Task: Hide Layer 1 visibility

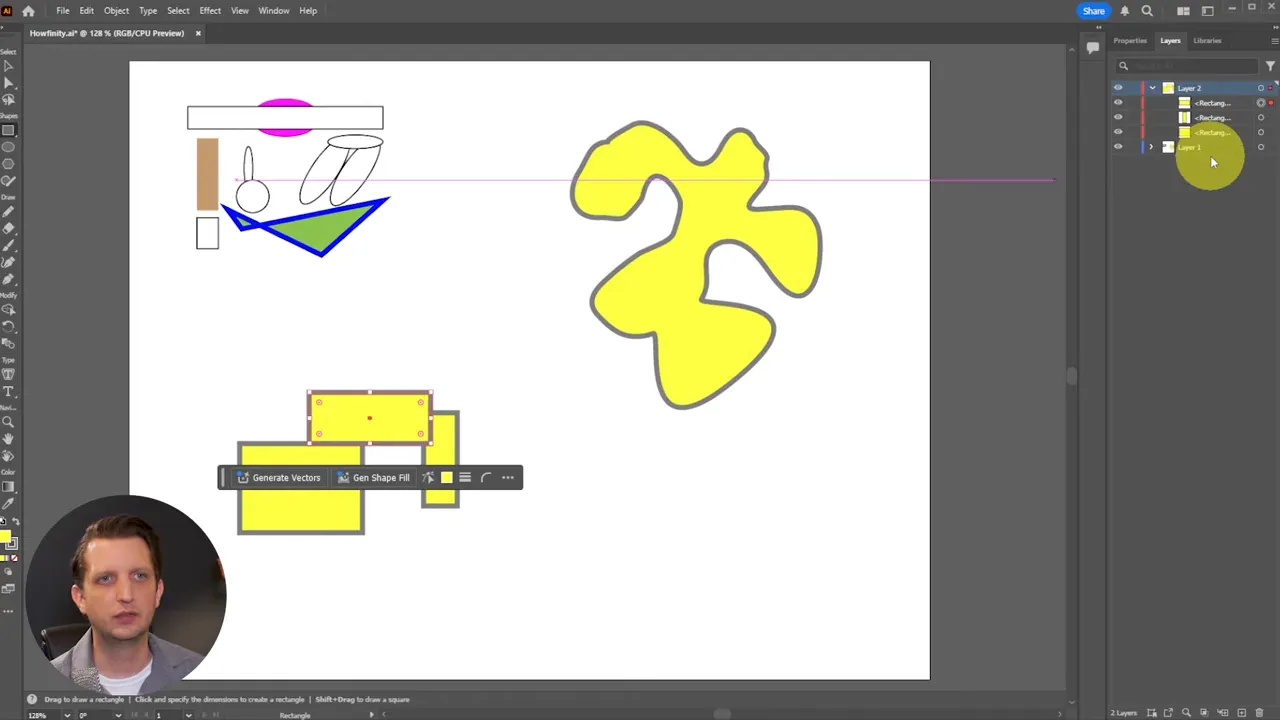Action: pyautogui.click(x=1118, y=146)
